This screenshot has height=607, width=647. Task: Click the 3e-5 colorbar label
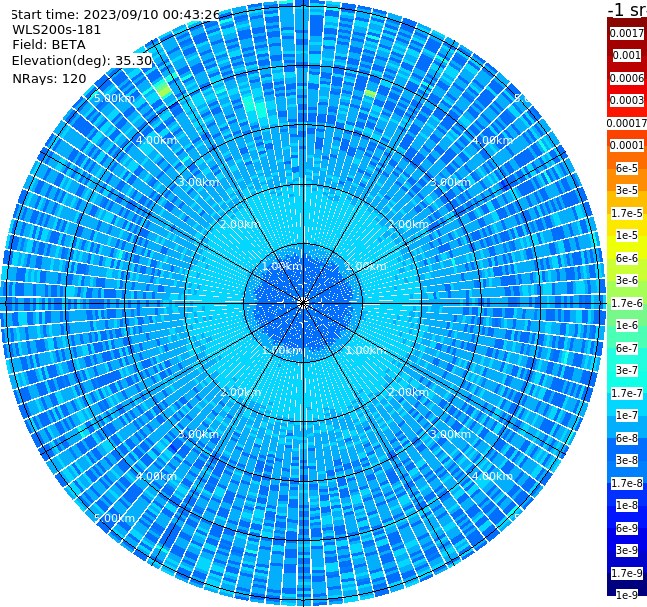pos(627,190)
